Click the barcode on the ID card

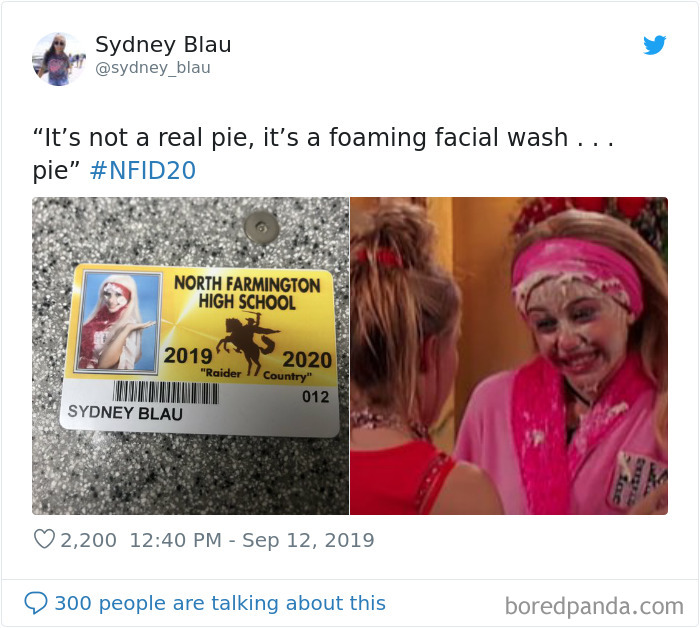166,392
